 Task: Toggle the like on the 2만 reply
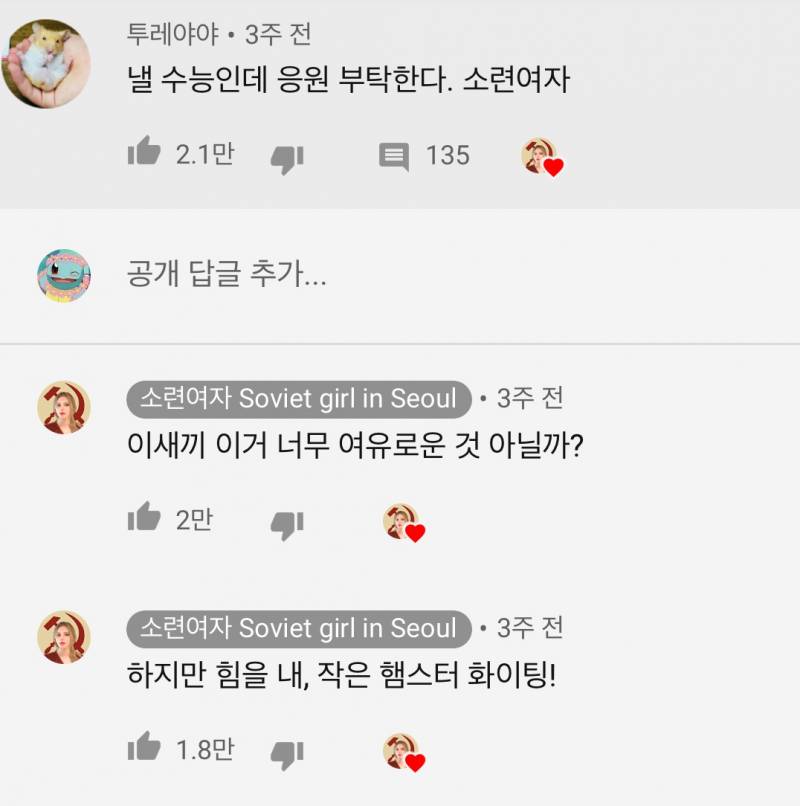148,518
